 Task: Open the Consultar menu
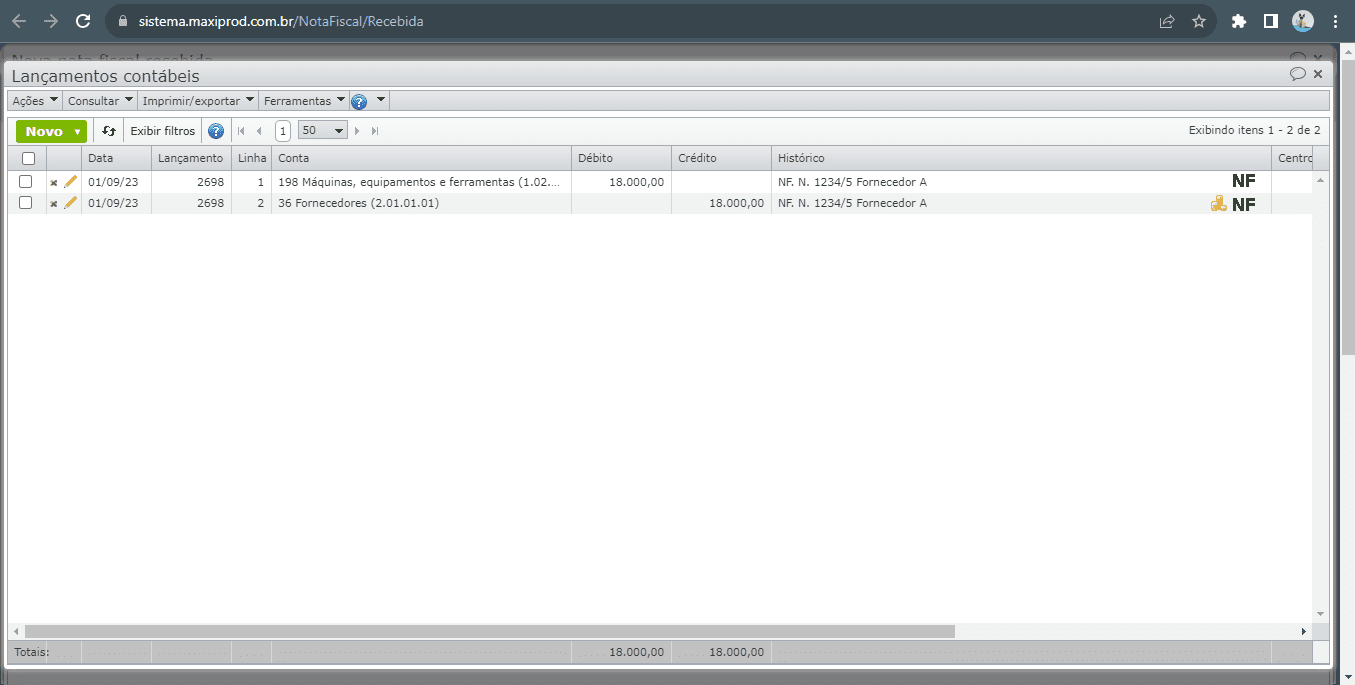click(100, 101)
